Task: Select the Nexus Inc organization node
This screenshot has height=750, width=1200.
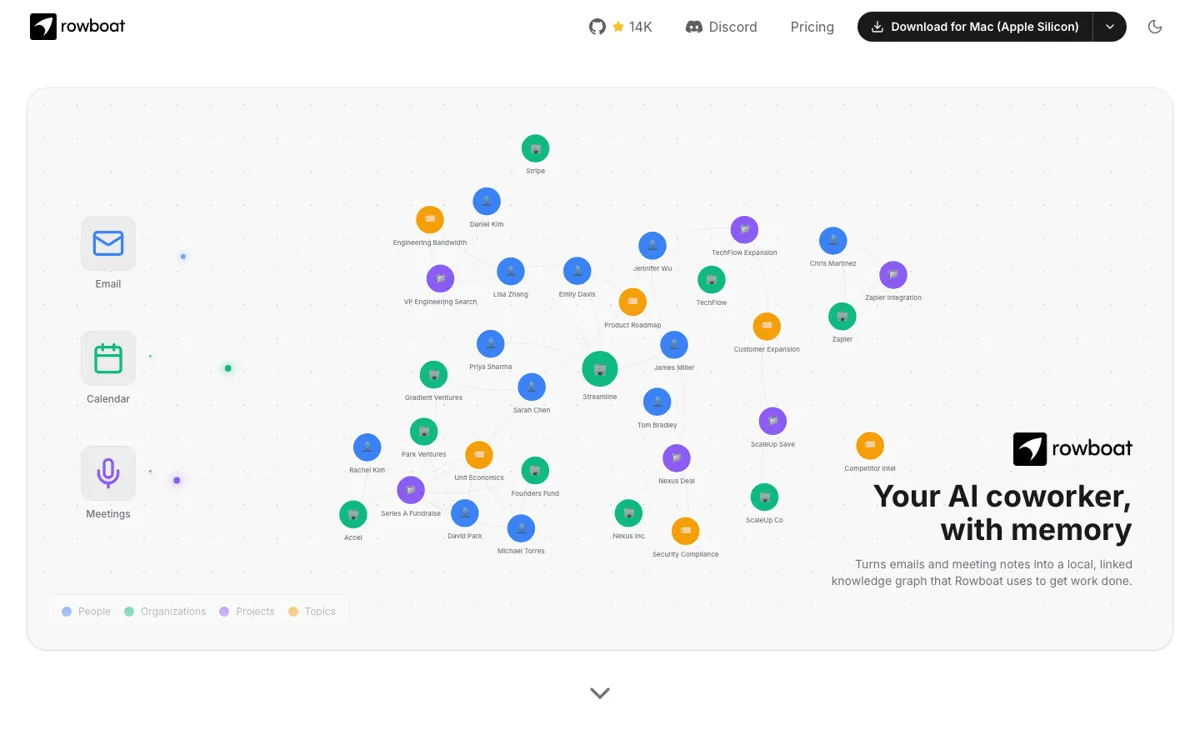Action: 628,513
